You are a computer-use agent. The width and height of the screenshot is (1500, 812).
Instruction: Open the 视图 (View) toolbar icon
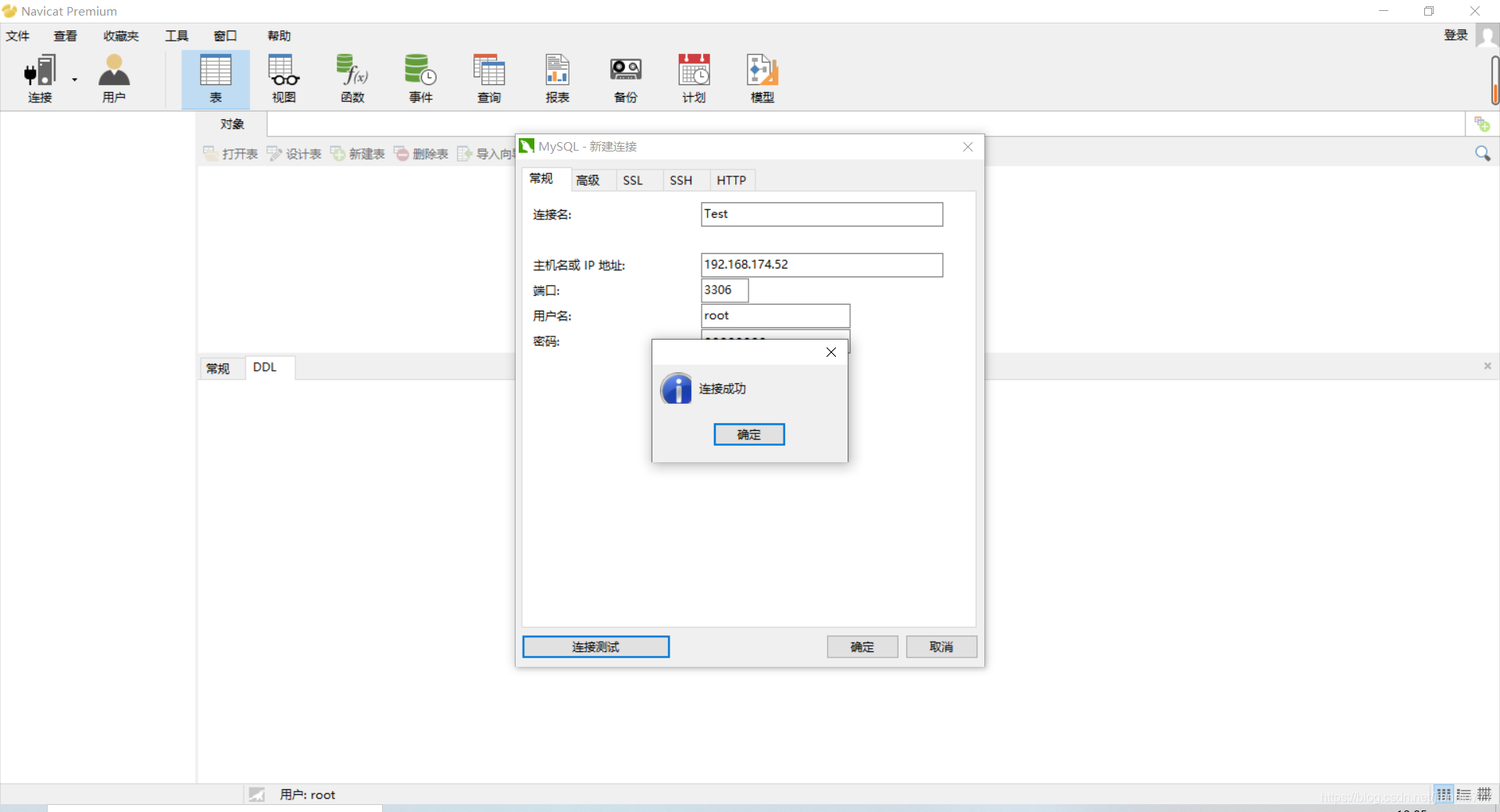pos(284,79)
